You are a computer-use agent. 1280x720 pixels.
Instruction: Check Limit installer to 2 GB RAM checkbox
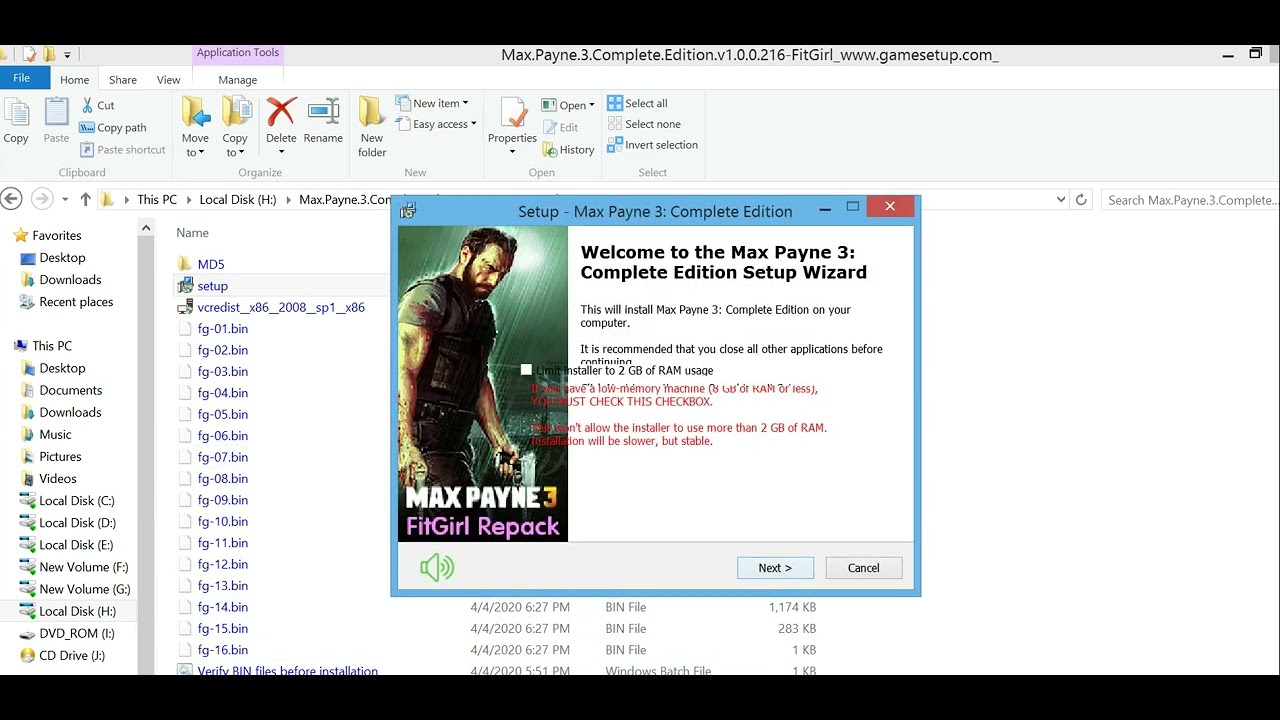pos(527,370)
